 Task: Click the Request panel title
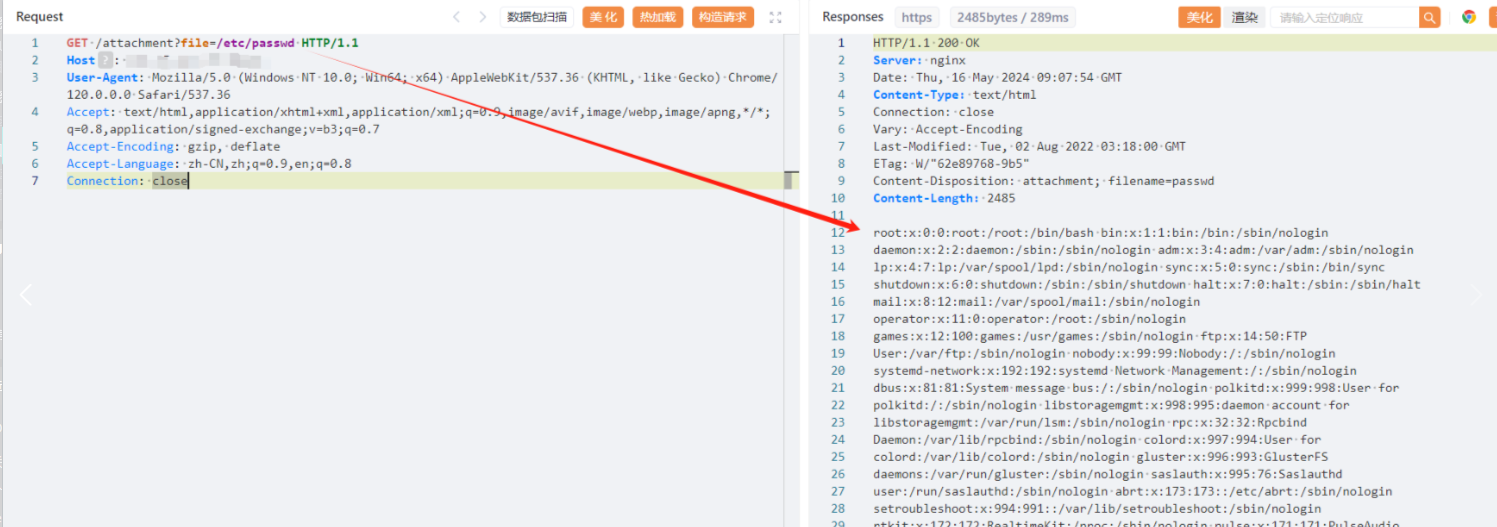[x=40, y=17]
